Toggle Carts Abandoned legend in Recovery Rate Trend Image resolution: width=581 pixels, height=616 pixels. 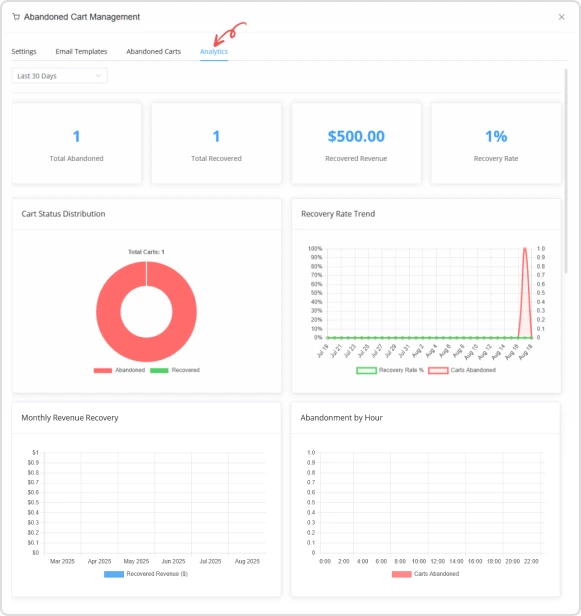pyautogui.click(x=462, y=370)
